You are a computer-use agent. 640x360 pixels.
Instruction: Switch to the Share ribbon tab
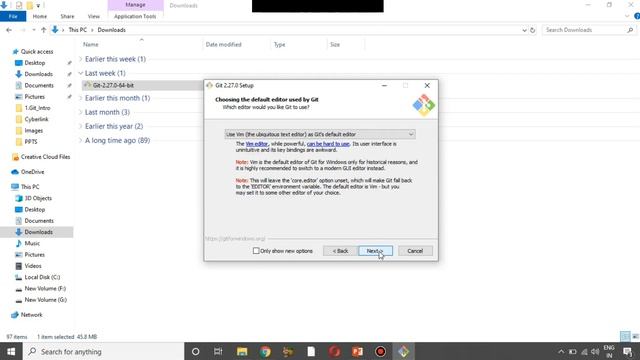[67, 16]
